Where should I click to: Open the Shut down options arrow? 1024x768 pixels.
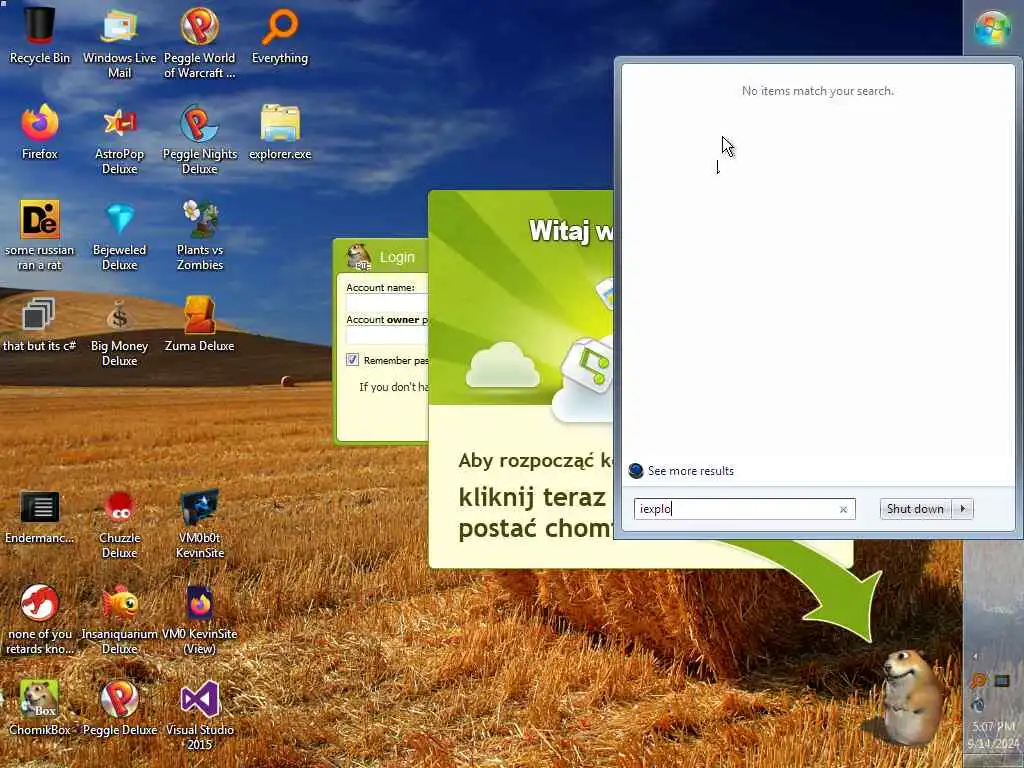pos(963,509)
